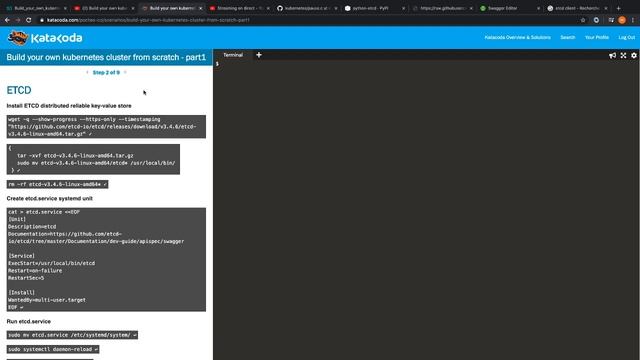
Task: Open the browser extension icon
Action: pos(596,20)
